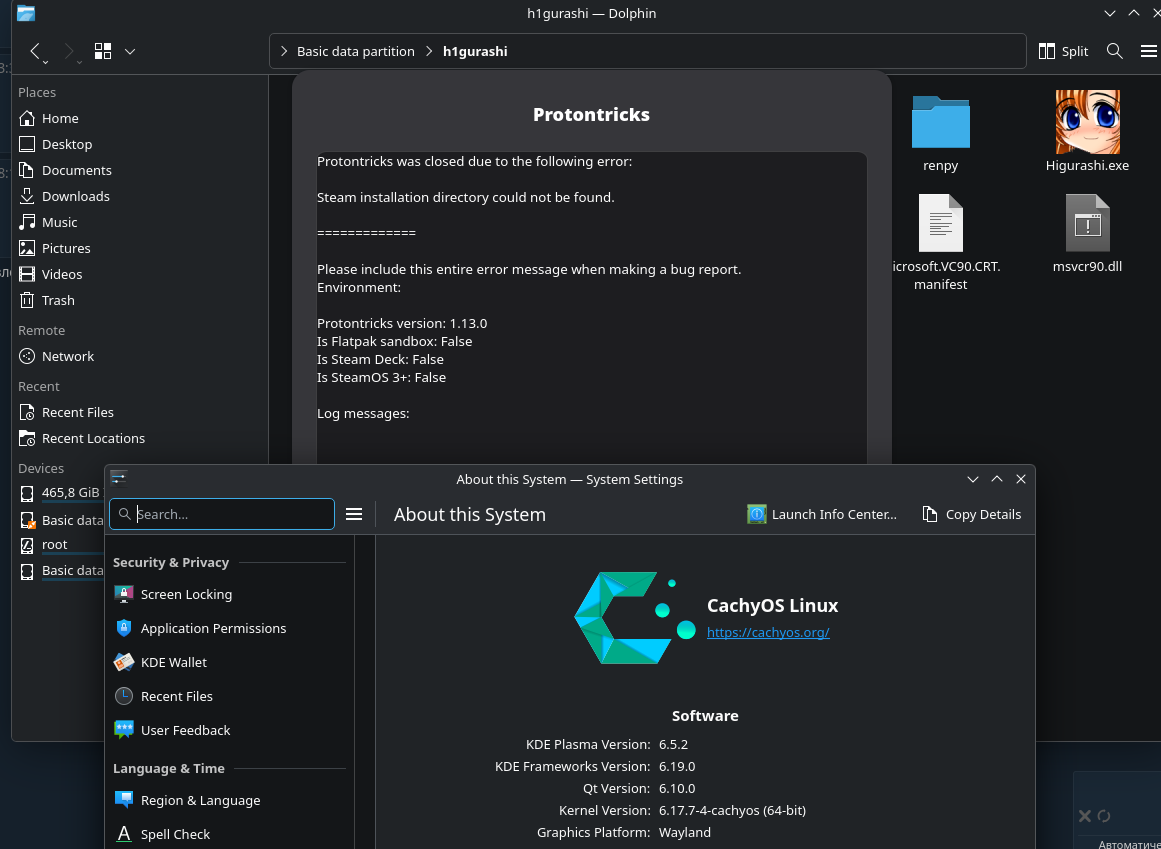Open the renpy folder
Screen dimensions: 1161x849
tap(940, 122)
